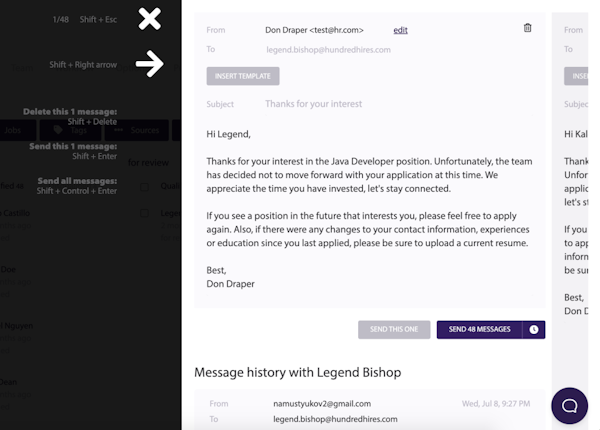The image size is (600, 430).
Task: Edit the Subject field text
Action: pyautogui.click(x=315, y=104)
